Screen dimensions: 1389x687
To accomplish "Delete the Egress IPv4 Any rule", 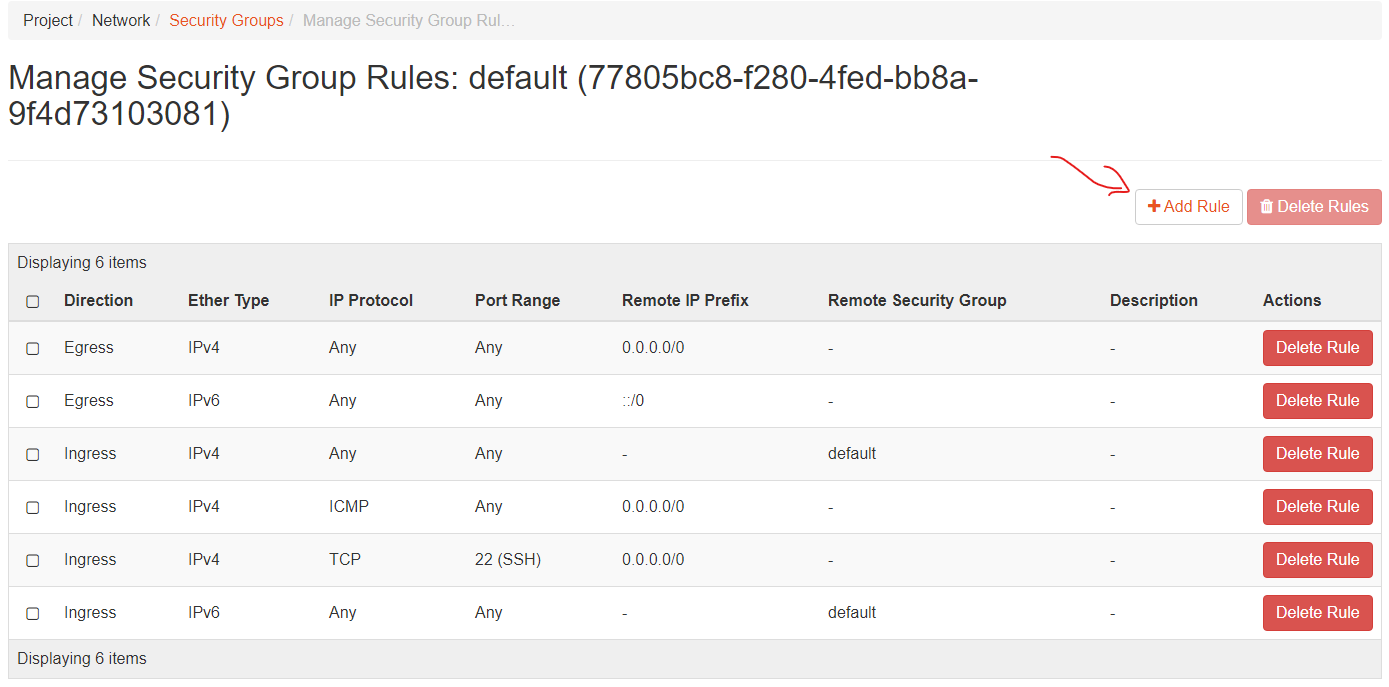I will pos(1317,348).
